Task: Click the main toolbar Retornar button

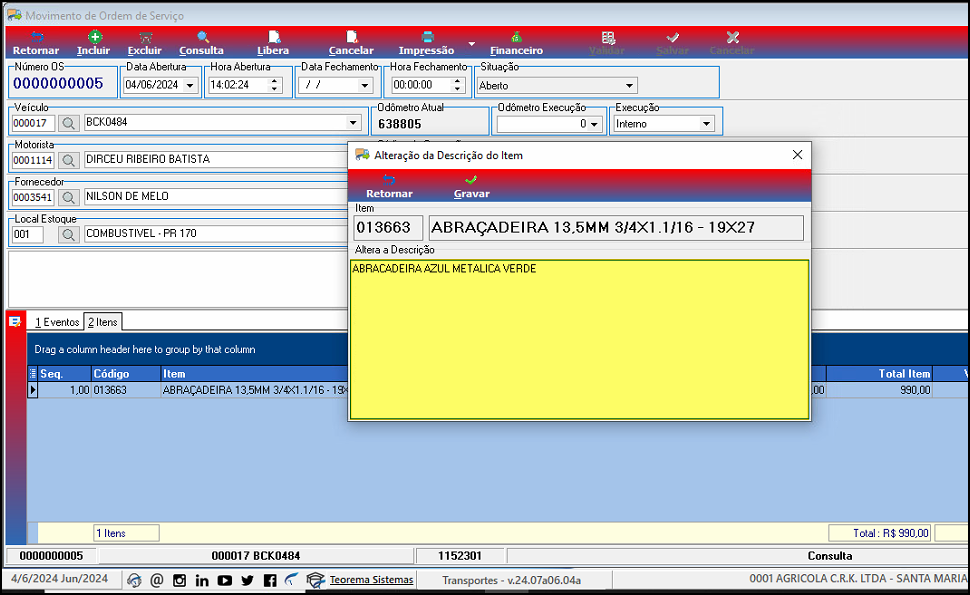Action: coord(36,43)
